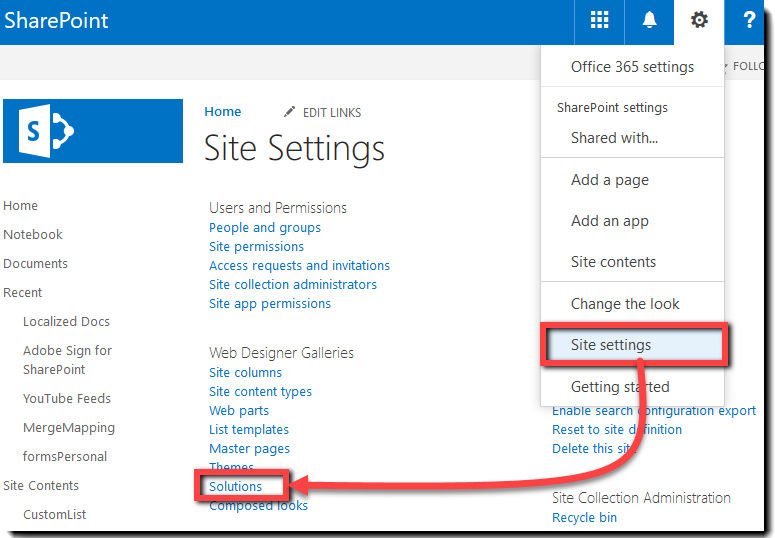Open formsPersonal in navigation
Screen dimensions: 775x538
65,456
